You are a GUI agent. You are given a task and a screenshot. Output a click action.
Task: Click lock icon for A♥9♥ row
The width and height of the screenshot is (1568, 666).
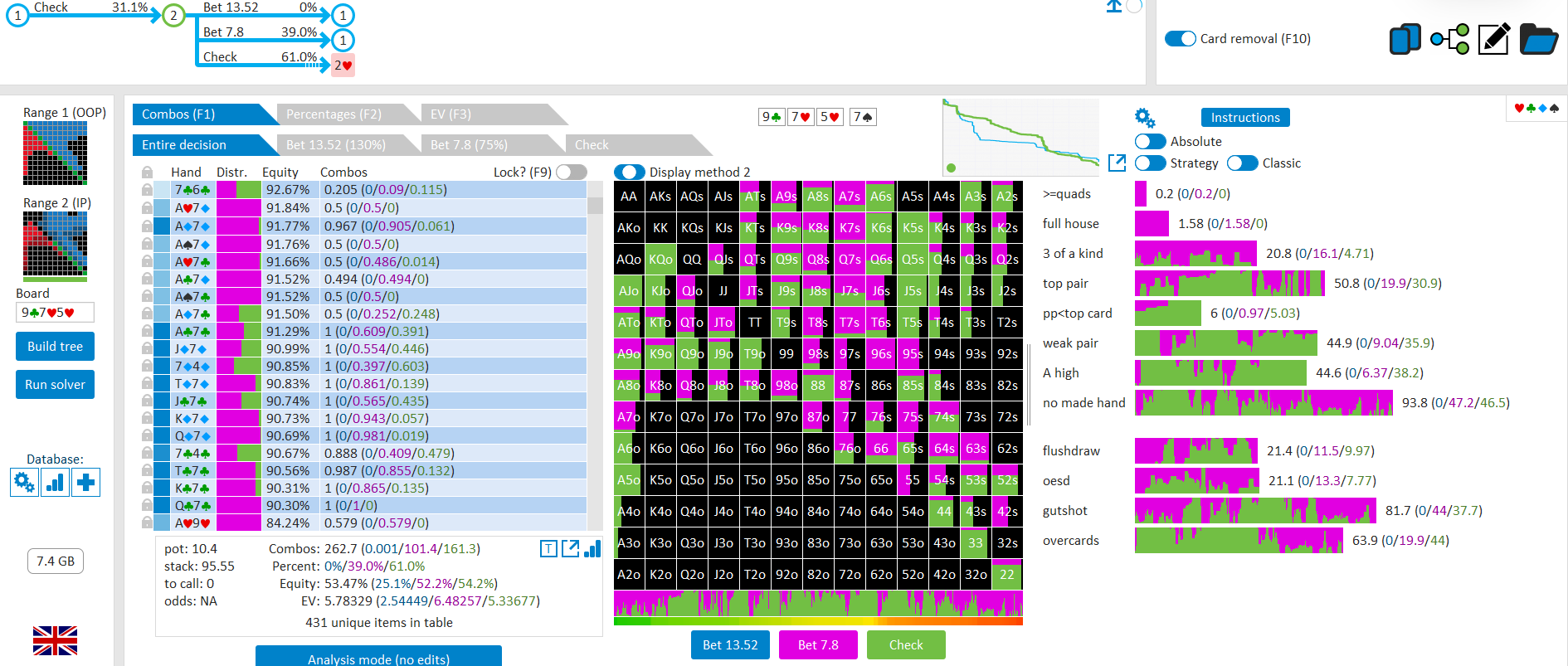coord(147,523)
